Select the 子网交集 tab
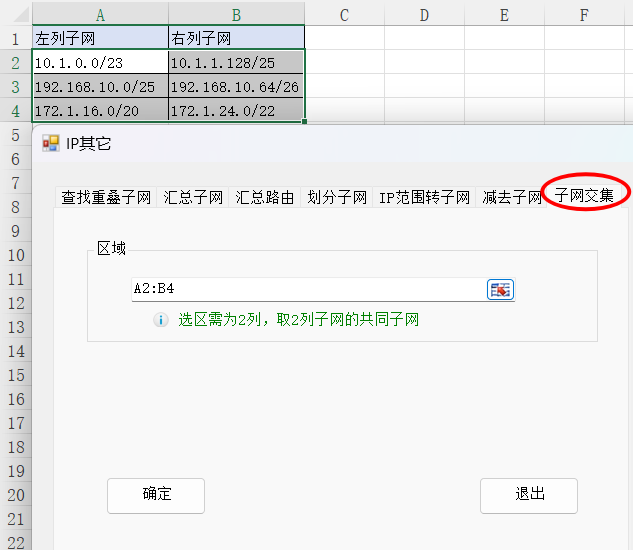The image size is (633, 550). pos(584,195)
